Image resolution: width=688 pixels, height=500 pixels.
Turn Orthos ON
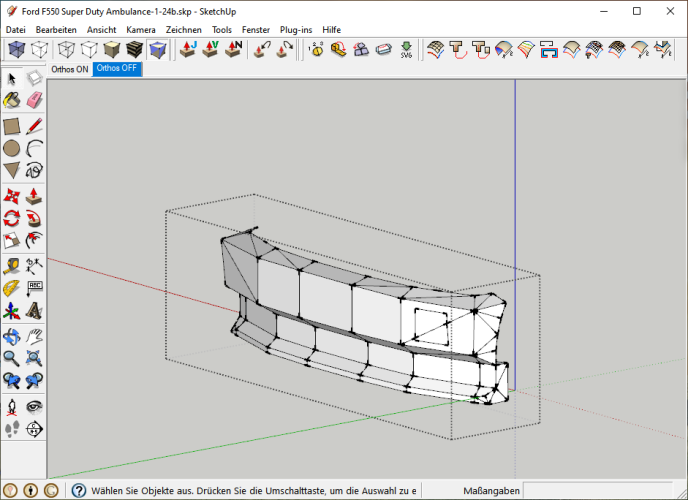[x=70, y=69]
